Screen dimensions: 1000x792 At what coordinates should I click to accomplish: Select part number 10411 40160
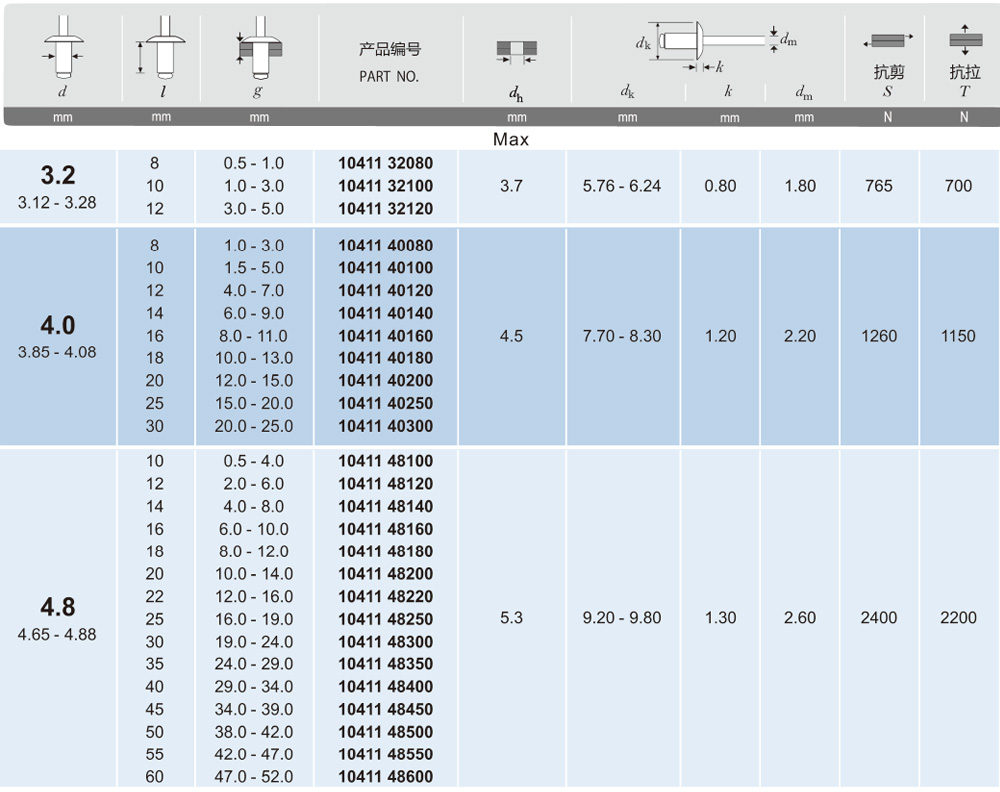click(385, 336)
